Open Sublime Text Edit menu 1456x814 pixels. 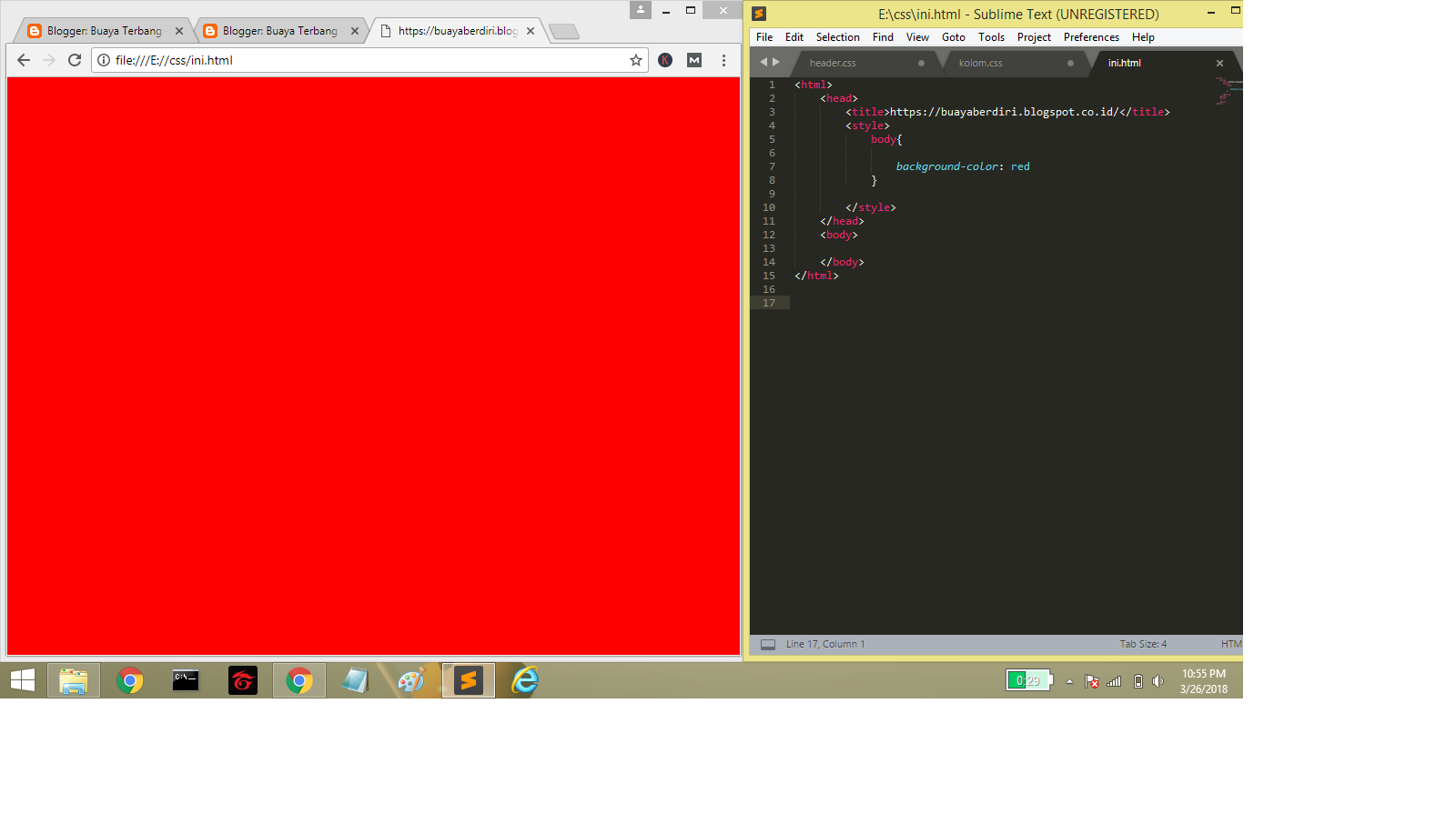[794, 37]
